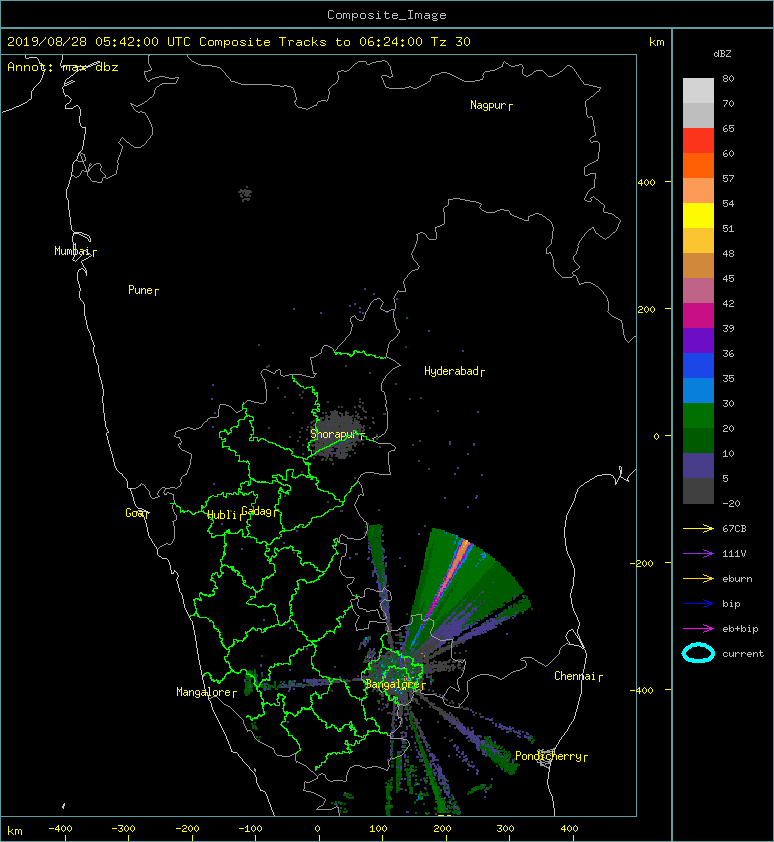Image resolution: width=774 pixels, height=842 pixels.
Task: Click the 300 tick on the horizontal km axis
Action: (x=505, y=829)
